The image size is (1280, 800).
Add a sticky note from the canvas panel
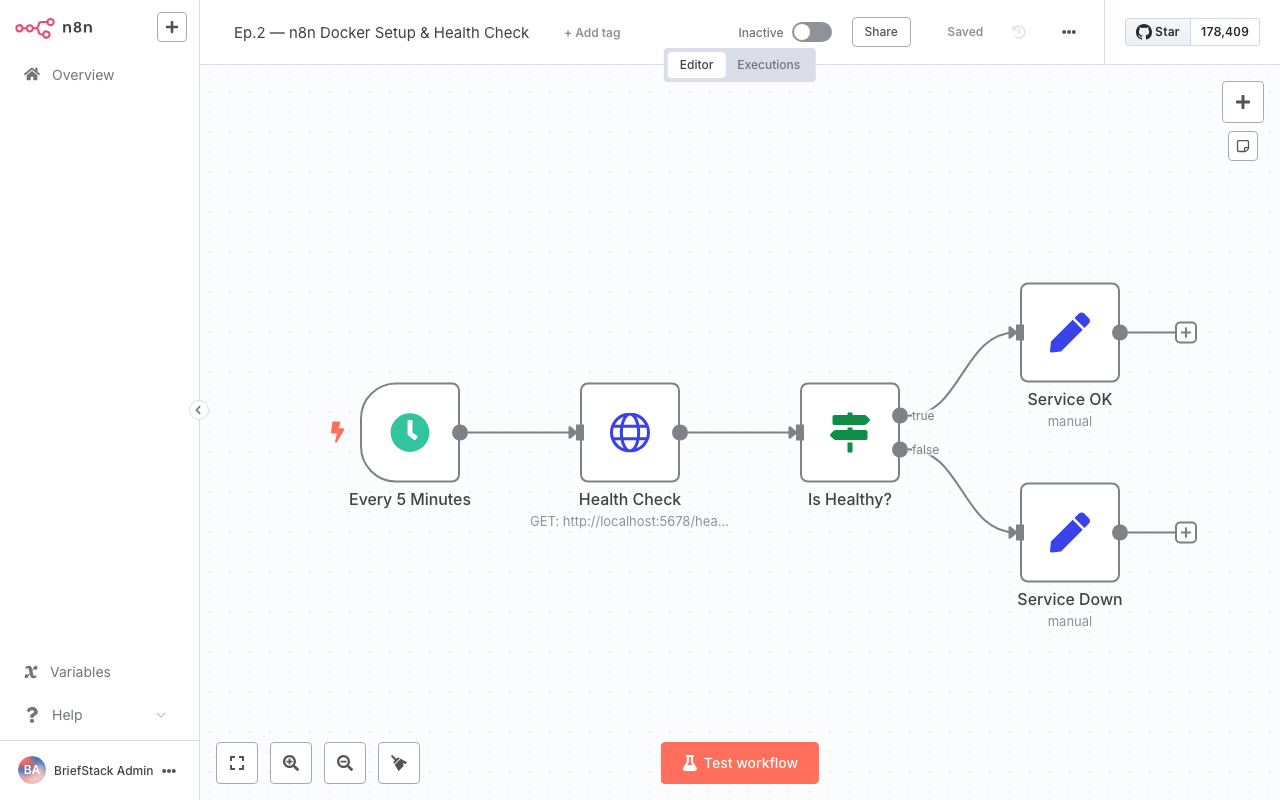point(1243,146)
